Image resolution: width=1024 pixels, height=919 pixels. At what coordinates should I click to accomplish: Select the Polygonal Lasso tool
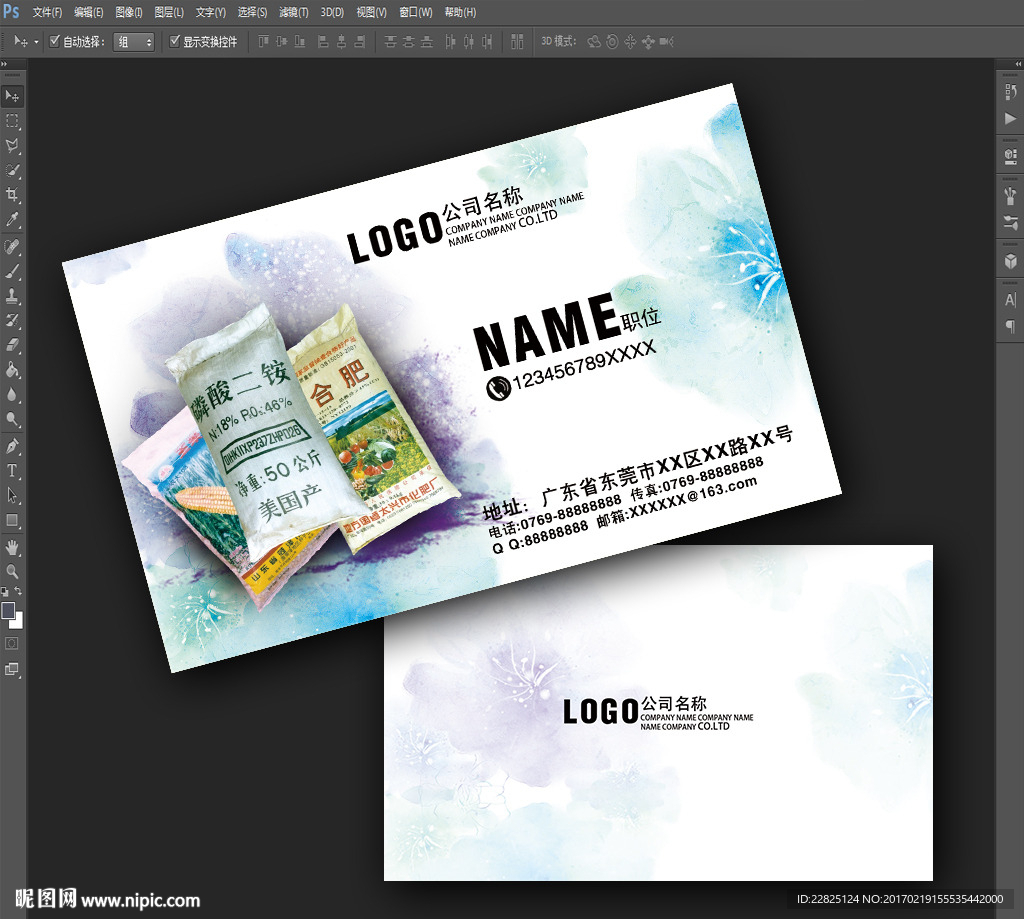(12, 146)
